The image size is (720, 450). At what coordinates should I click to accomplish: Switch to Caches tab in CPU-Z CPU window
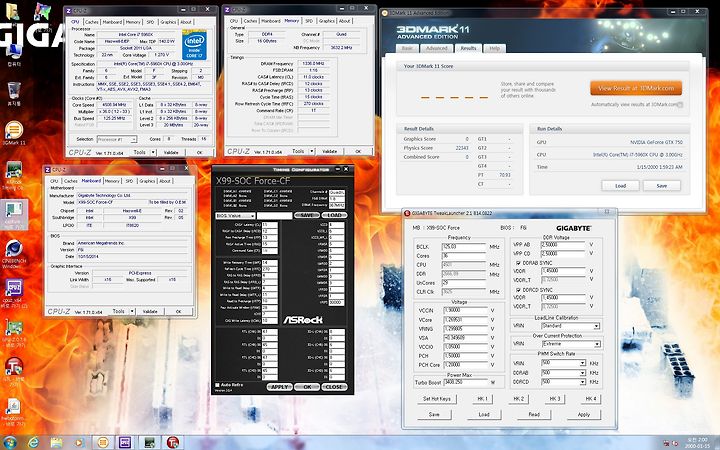tap(91, 22)
